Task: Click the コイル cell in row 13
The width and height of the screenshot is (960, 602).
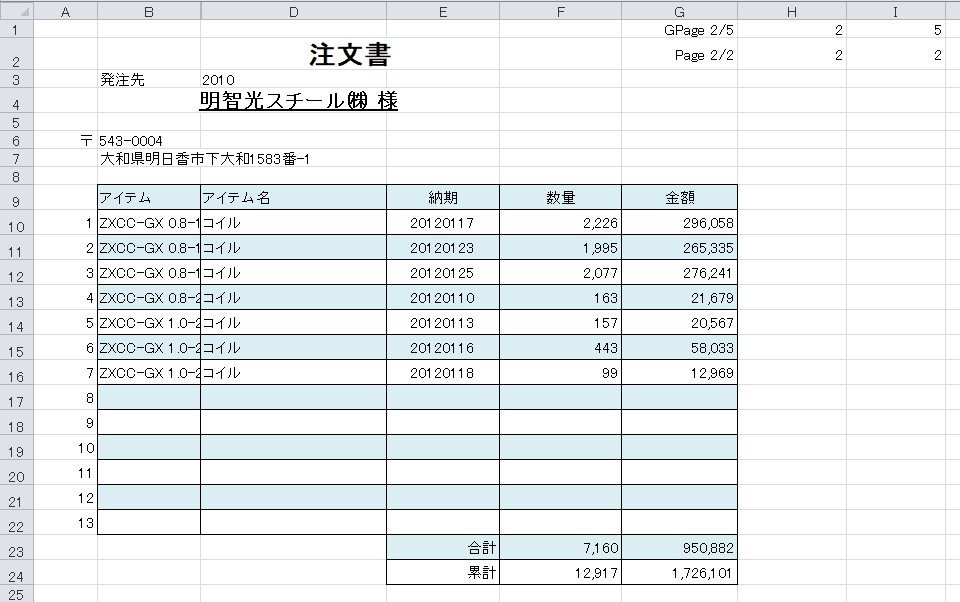Action: (293, 298)
